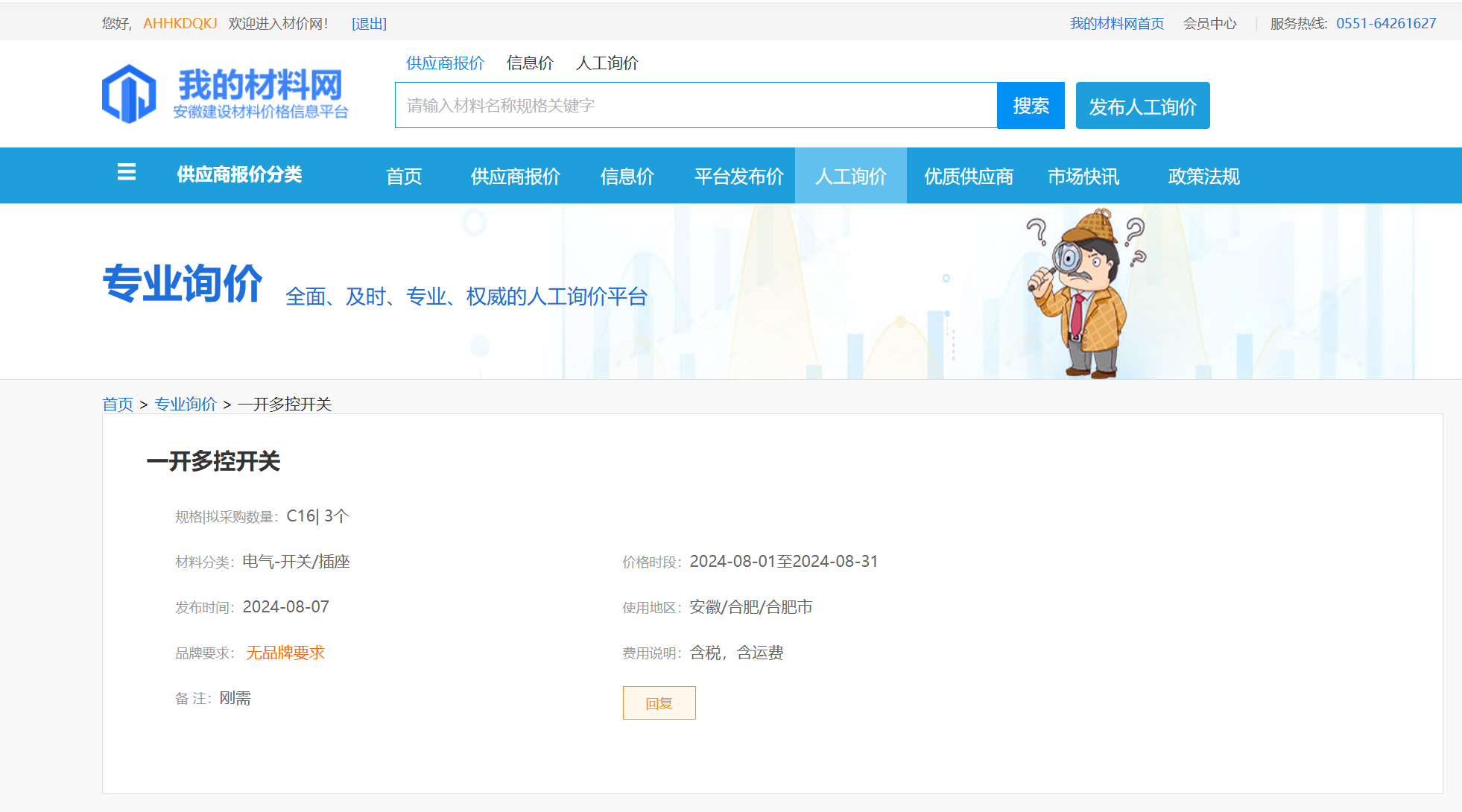The height and width of the screenshot is (812, 1462).
Task: Open 会员中心 member center link
Action: click(1209, 24)
